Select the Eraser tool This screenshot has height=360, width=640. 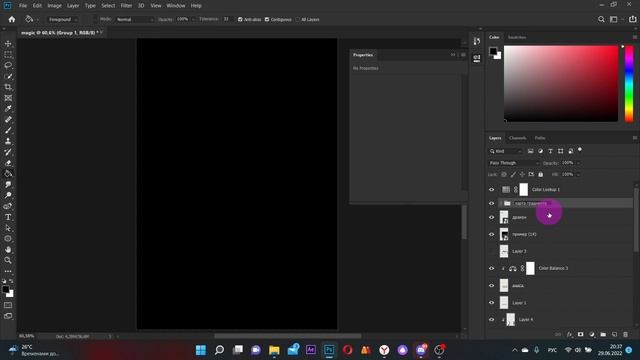[8, 163]
